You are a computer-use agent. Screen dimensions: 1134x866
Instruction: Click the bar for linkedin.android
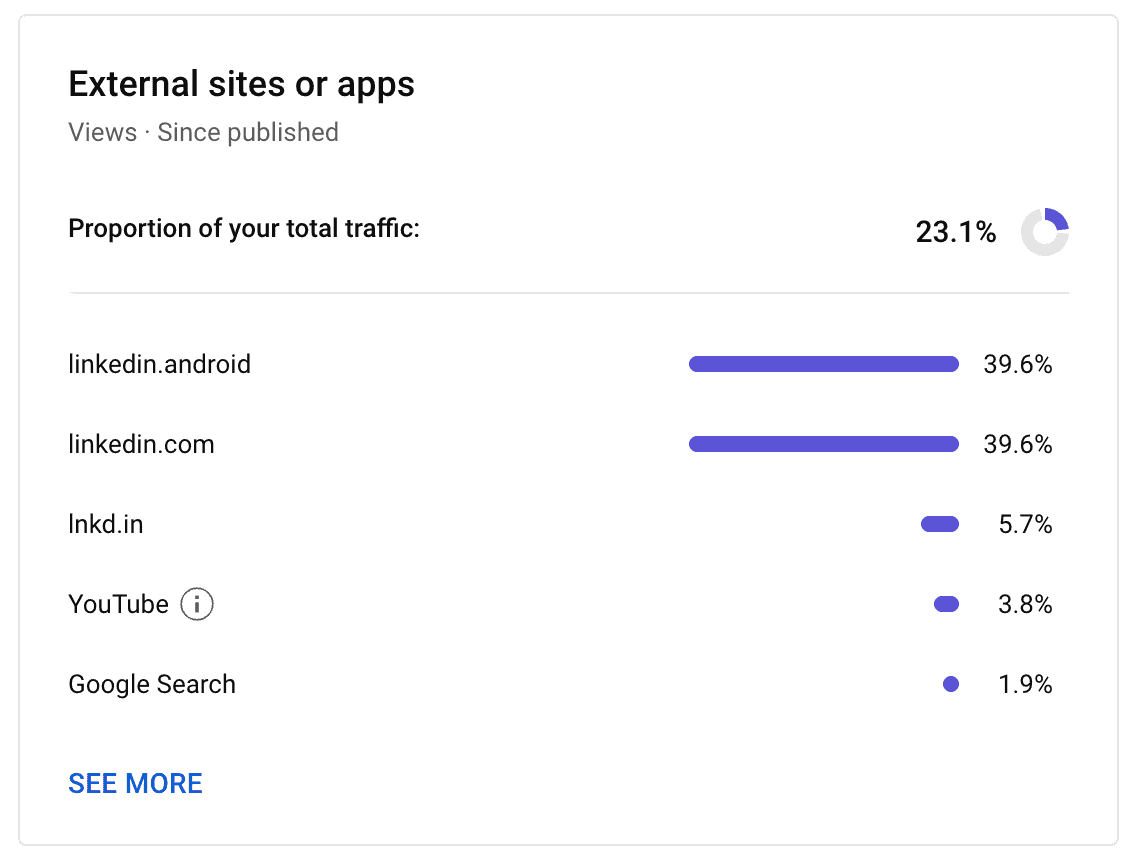823,364
